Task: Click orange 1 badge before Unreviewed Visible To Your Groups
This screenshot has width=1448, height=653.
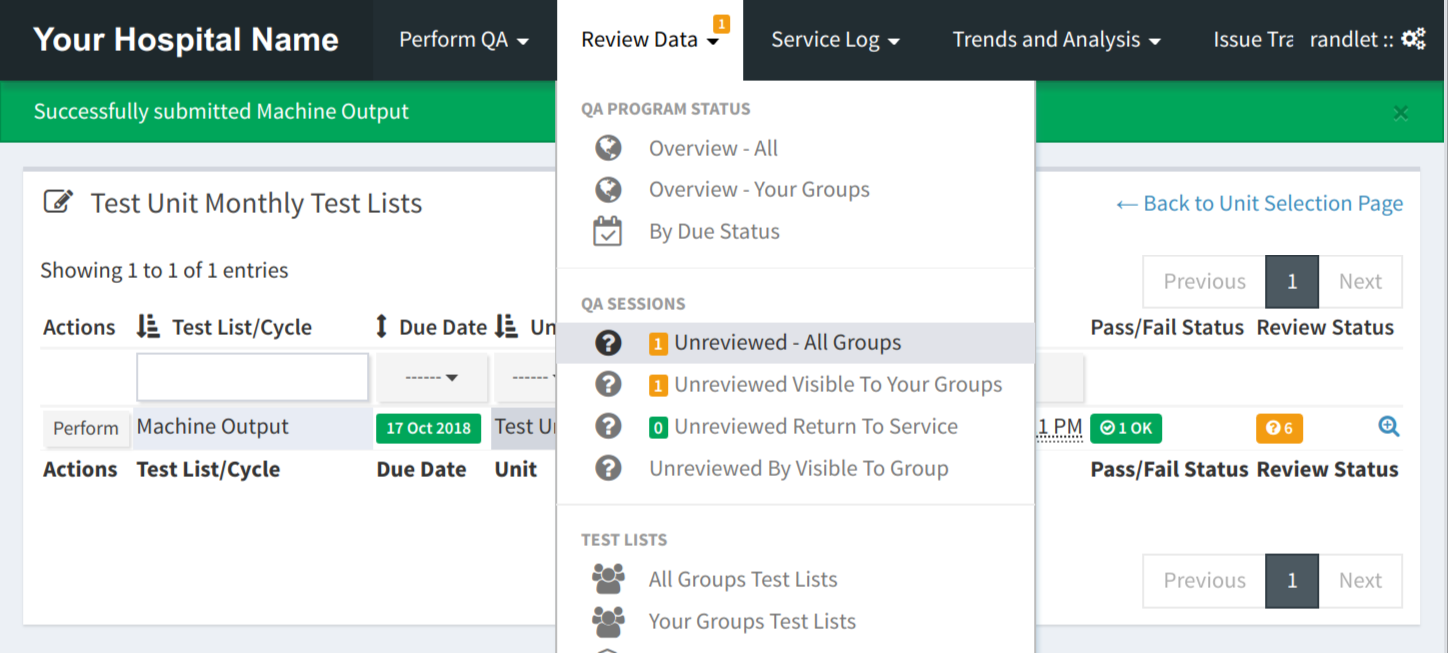Action: 658,385
